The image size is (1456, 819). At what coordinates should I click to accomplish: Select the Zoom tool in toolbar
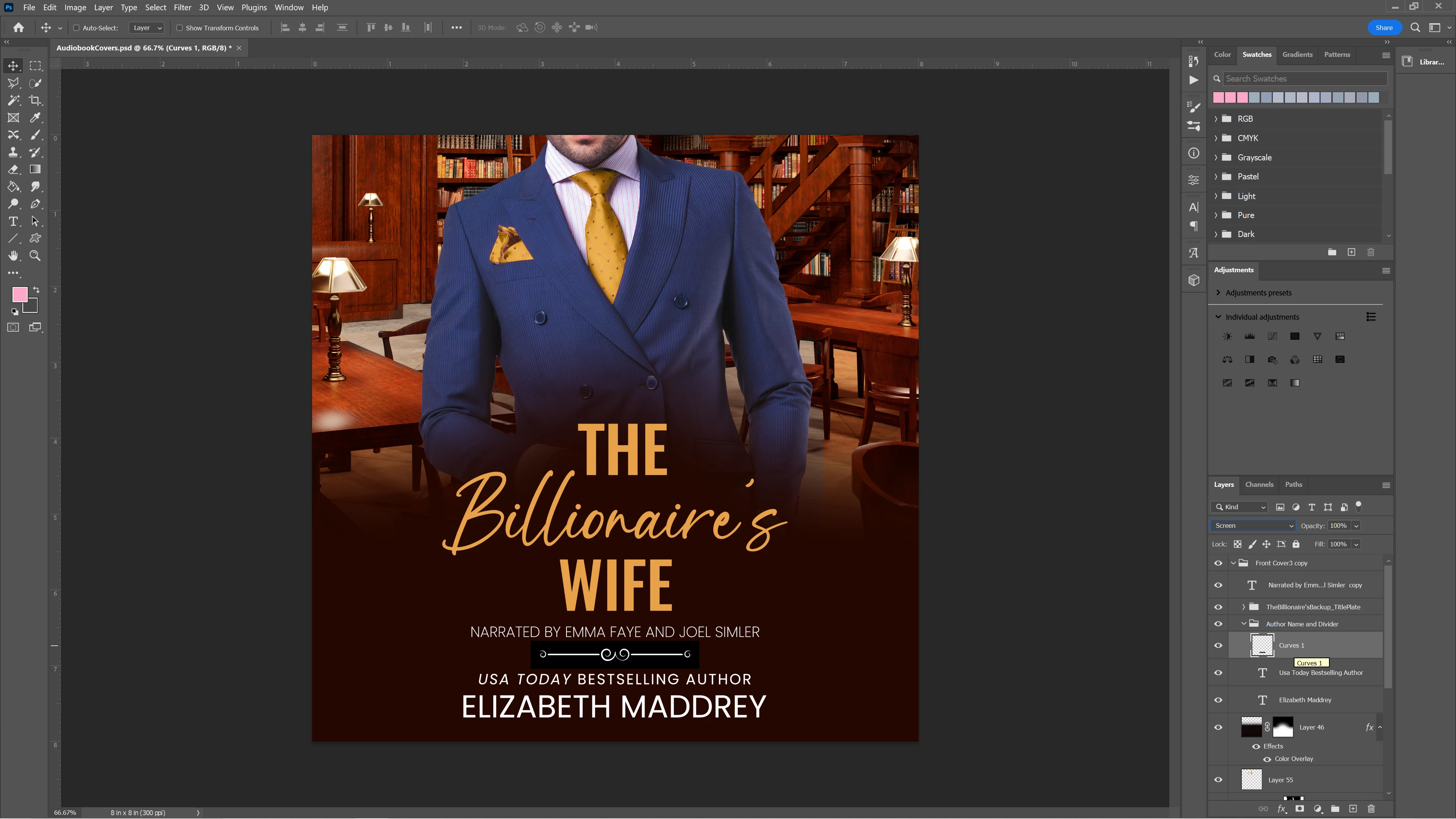click(35, 256)
